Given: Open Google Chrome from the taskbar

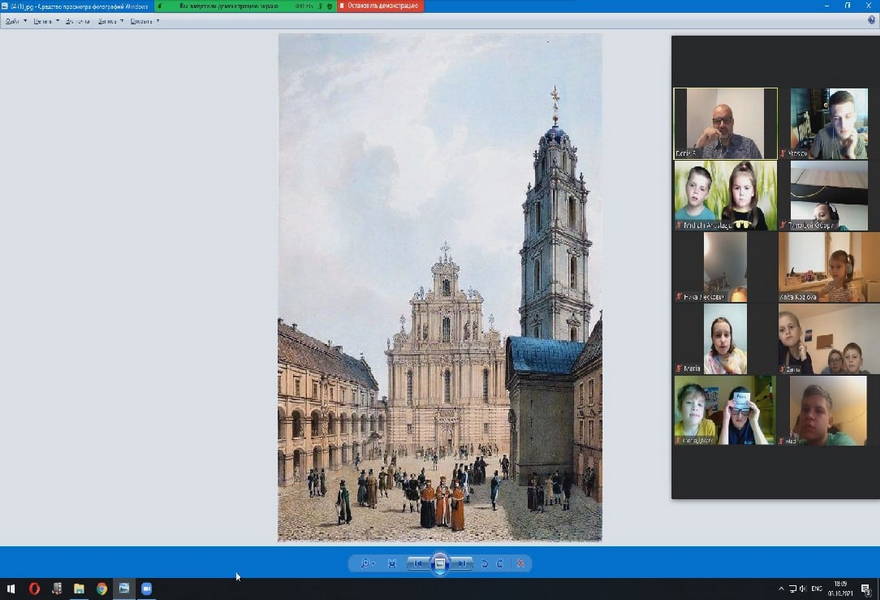Looking at the screenshot, I should [x=102, y=589].
